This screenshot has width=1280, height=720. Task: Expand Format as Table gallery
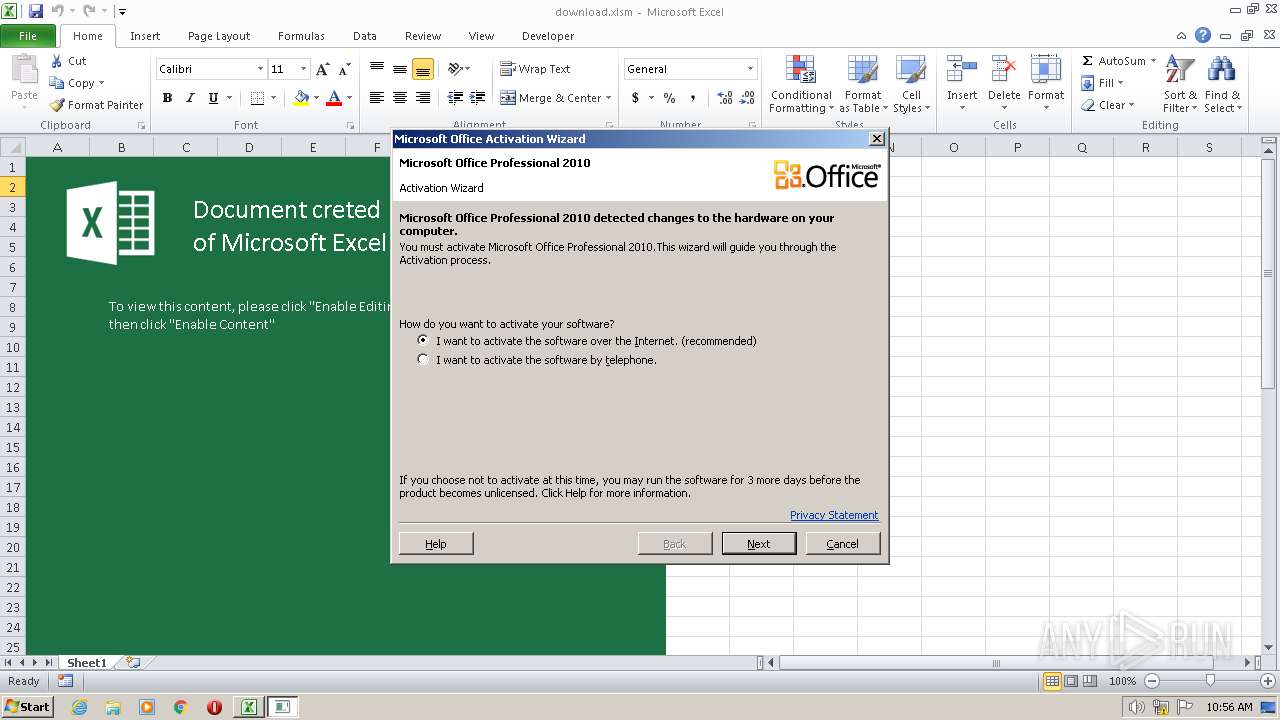point(862,85)
